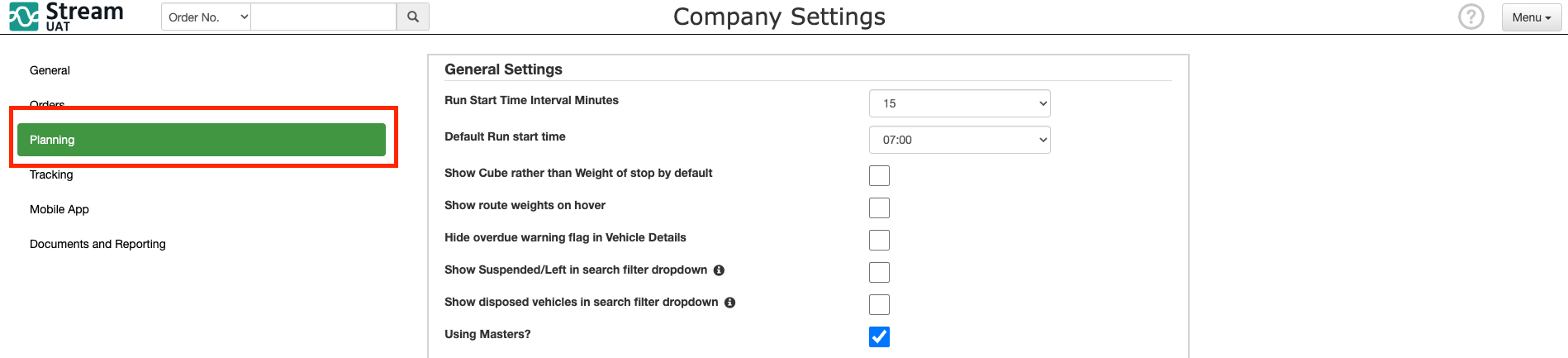The height and width of the screenshot is (358, 1568).
Task: Open the help question mark icon
Action: [x=1471, y=17]
